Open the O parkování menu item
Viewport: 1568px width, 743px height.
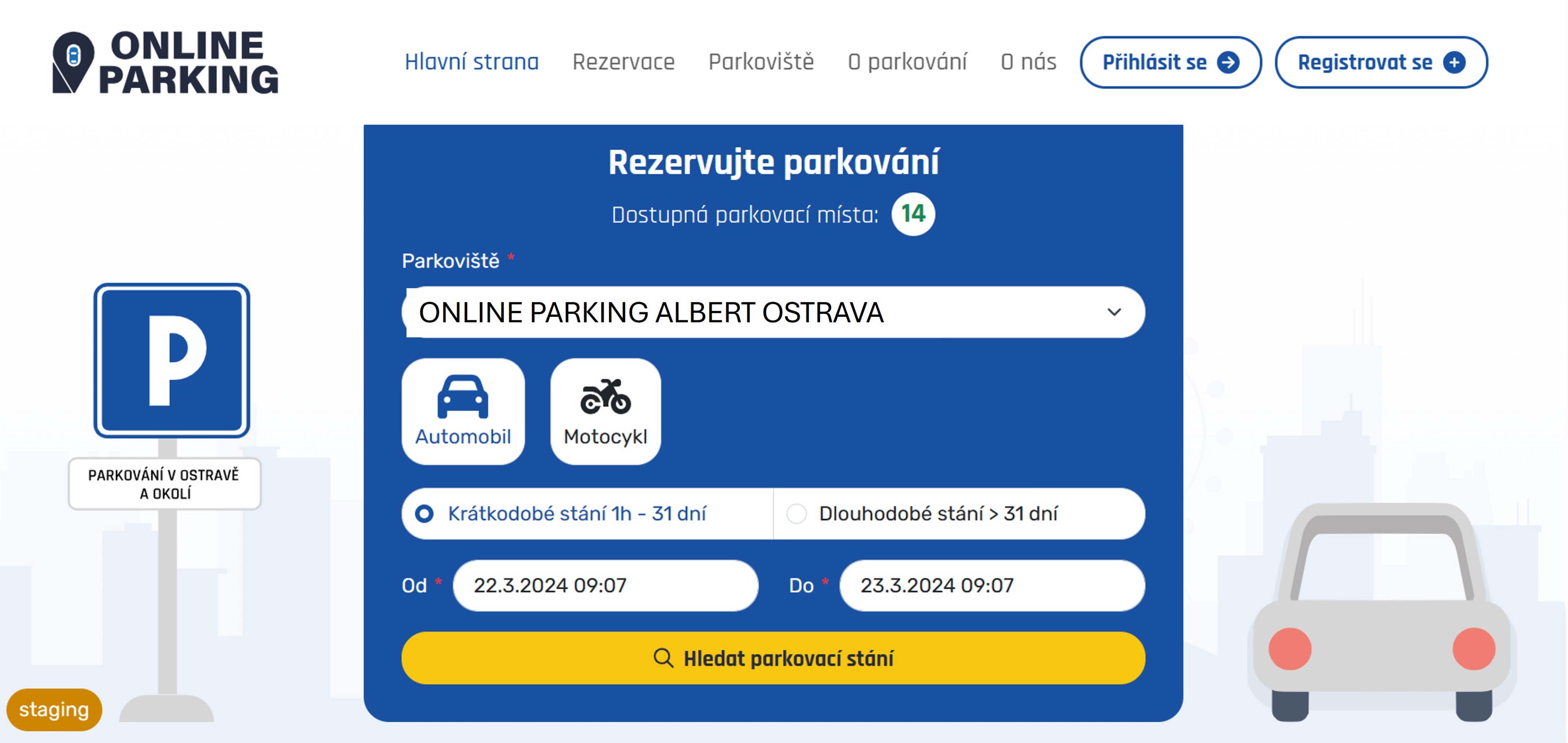(x=907, y=62)
